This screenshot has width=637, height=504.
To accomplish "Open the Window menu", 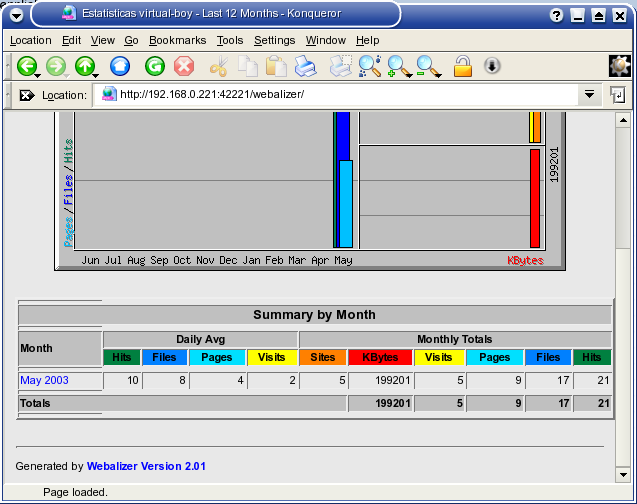I will 326,40.
